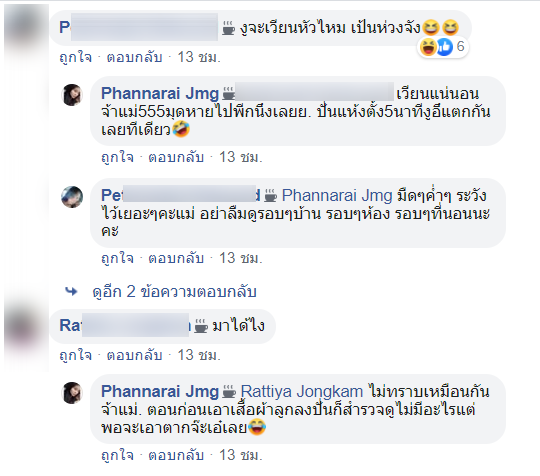Click the 13 ชม. timestamp of the last reply
This screenshot has height=476, width=540.
point(241,455)
